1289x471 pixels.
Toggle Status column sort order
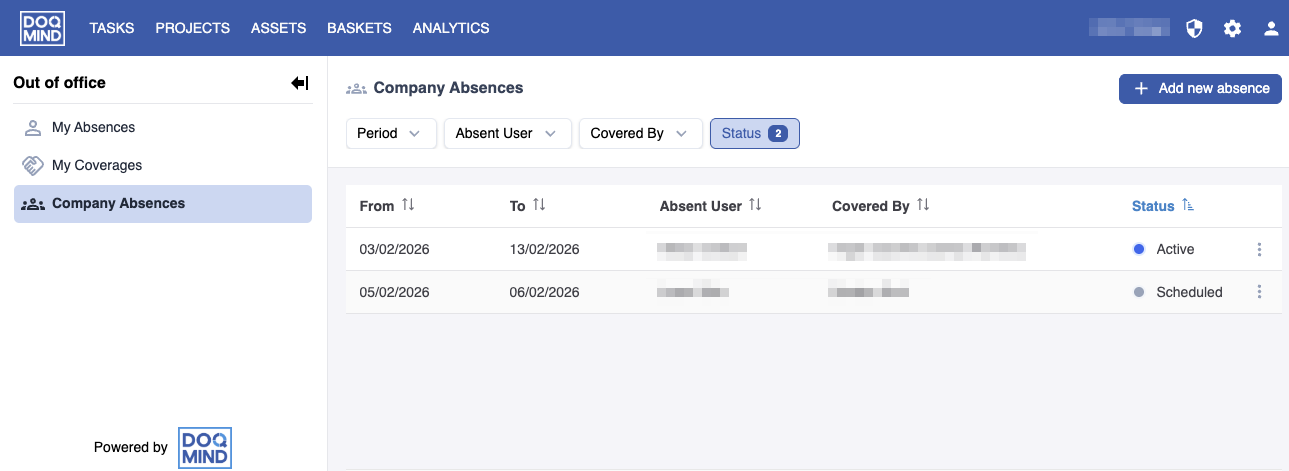tap(1188, 205)
